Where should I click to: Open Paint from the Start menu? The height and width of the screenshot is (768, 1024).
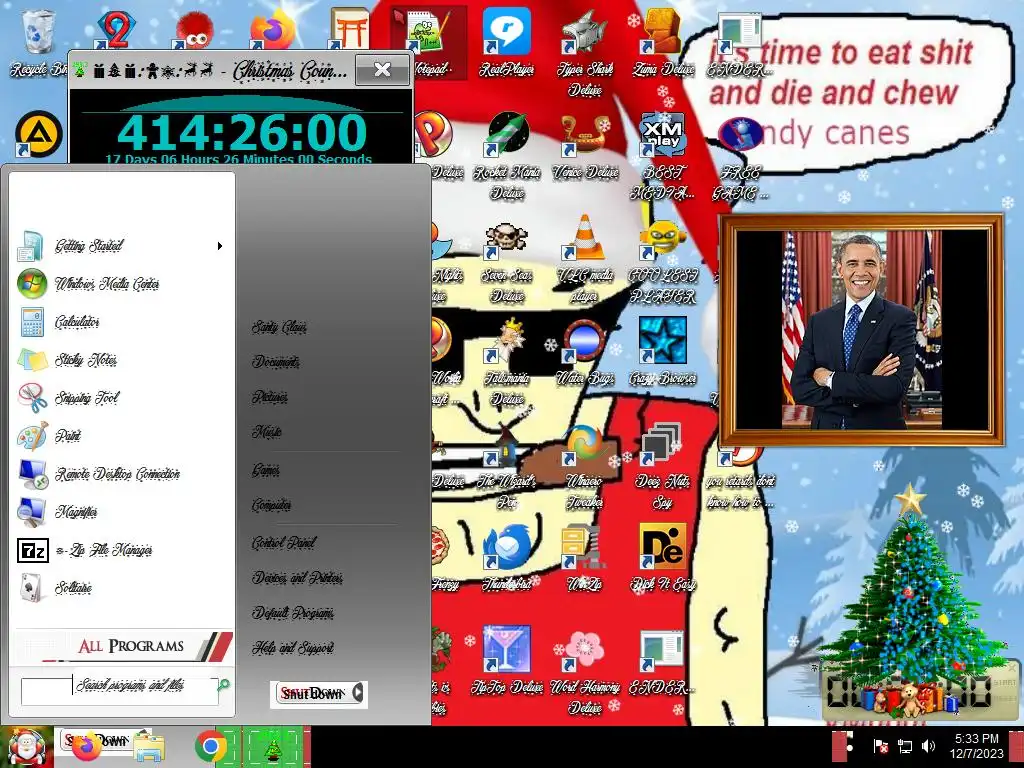[x=121, y=436]
